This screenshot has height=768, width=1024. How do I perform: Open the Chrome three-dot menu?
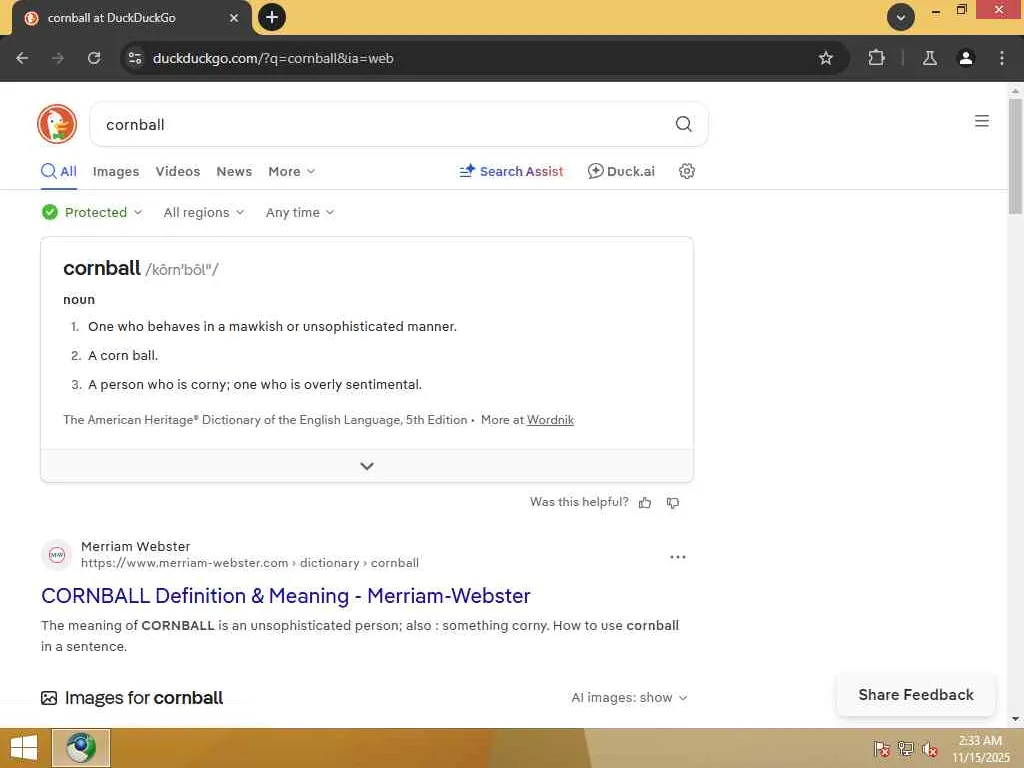coord(1002,58)
